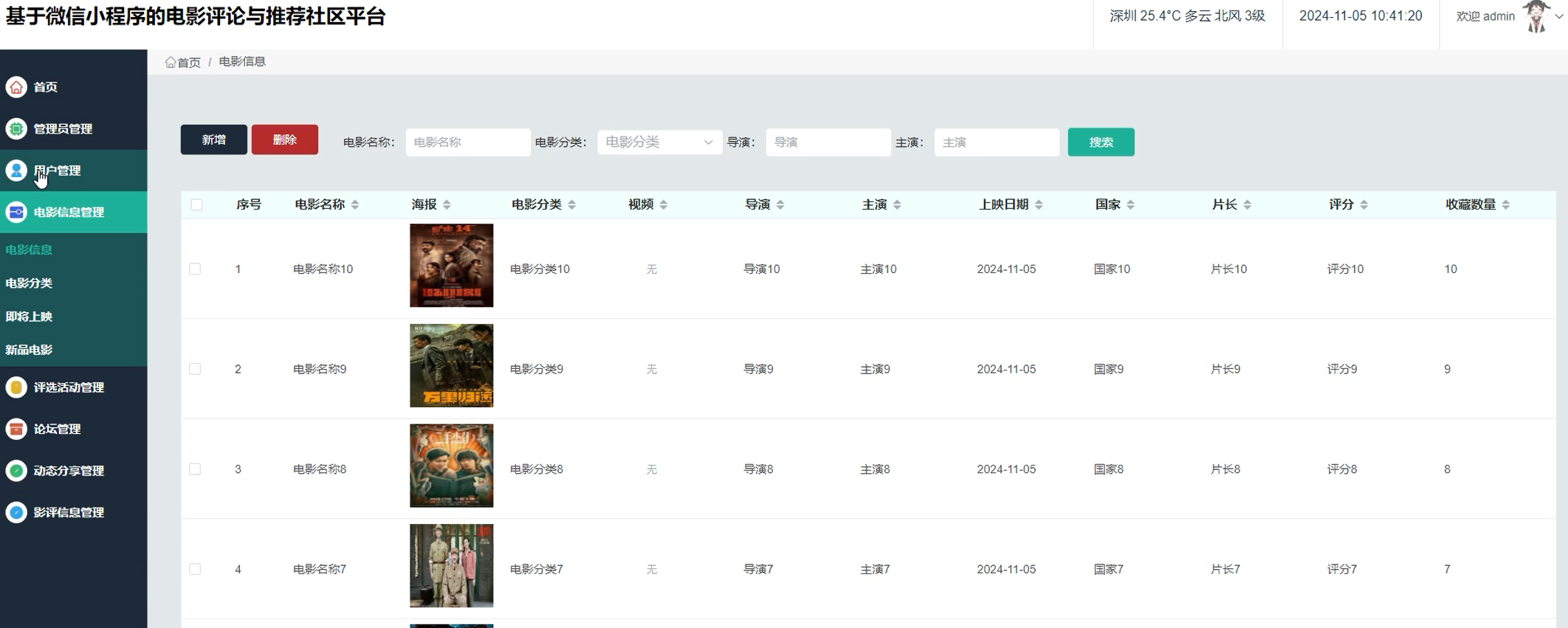Open poster thumbnail for 电影名称9
1568x628 pixels.
(452, 365)
